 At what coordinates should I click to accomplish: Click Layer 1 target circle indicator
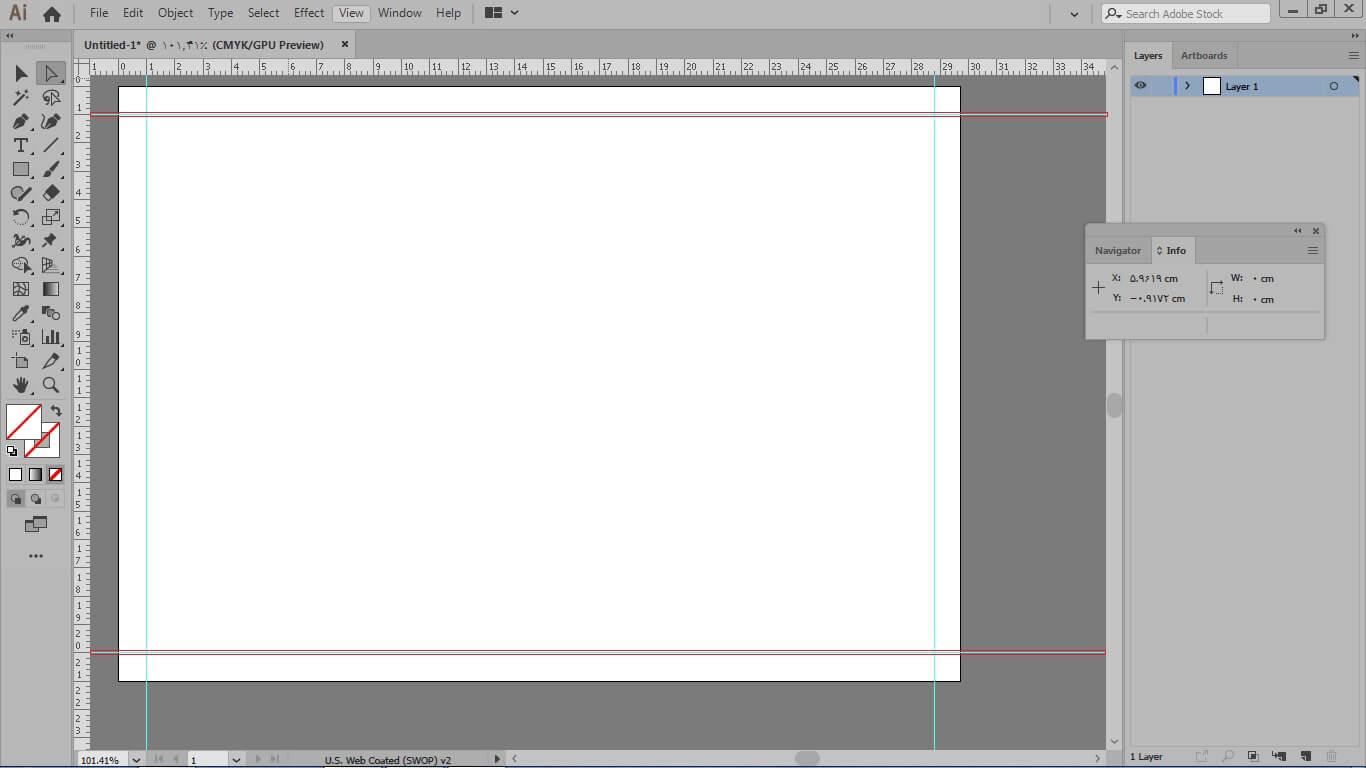pos(1333,87)
